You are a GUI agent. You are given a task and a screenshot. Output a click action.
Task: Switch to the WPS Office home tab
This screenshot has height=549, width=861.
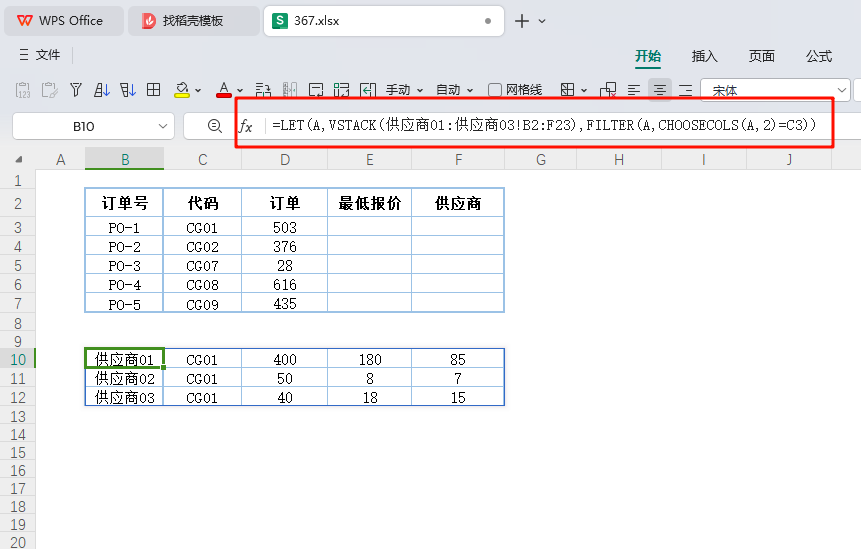64,21
